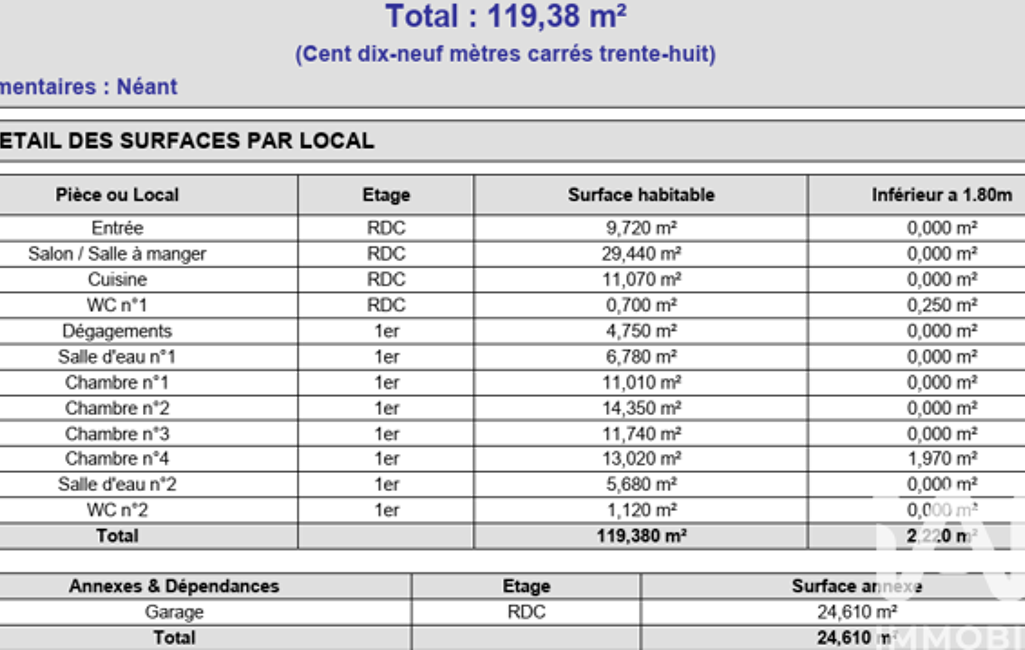The width and height of the screenshot is (1025, 650).
Task: Select the 'Garage' annex row
Action: [x=174, y=612]
